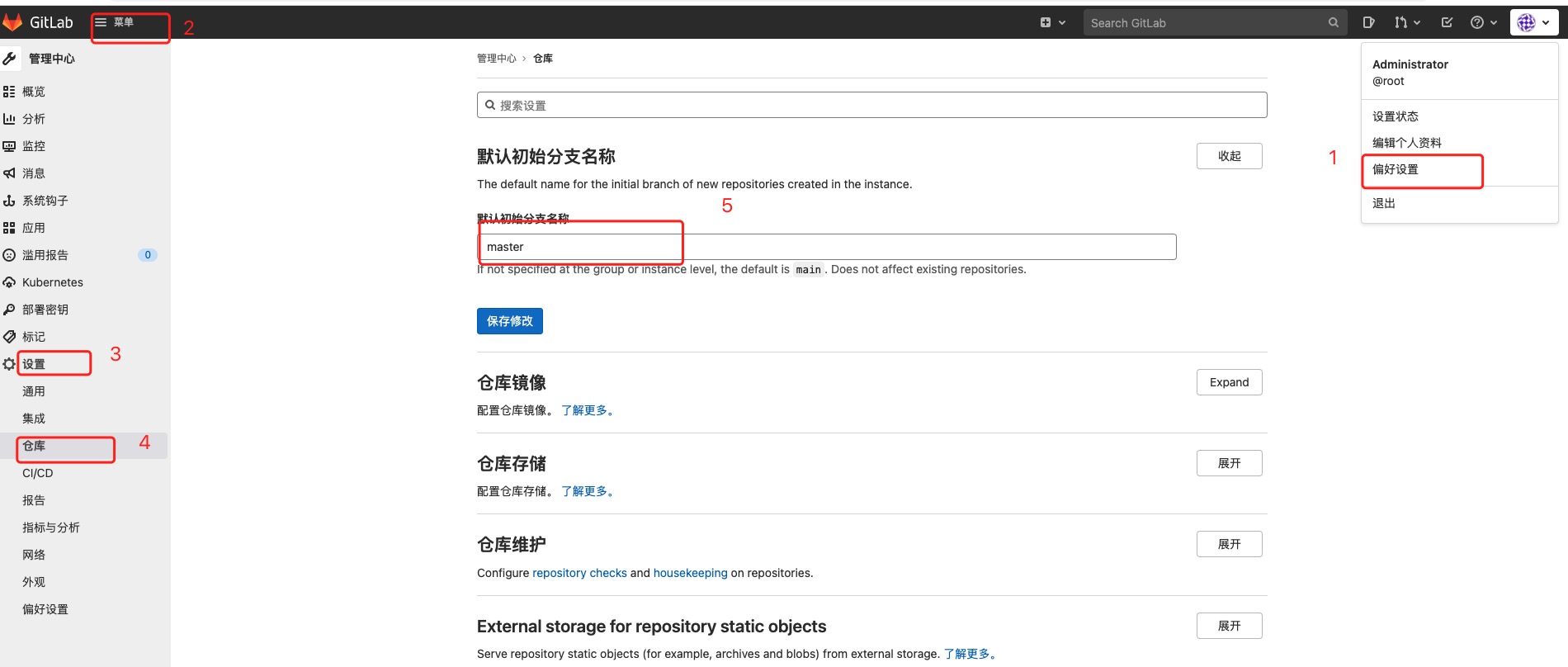Open the user avatar dropdown
Image resolution: width=1568 pixels, height=667 pixels.
(1533, 23)
